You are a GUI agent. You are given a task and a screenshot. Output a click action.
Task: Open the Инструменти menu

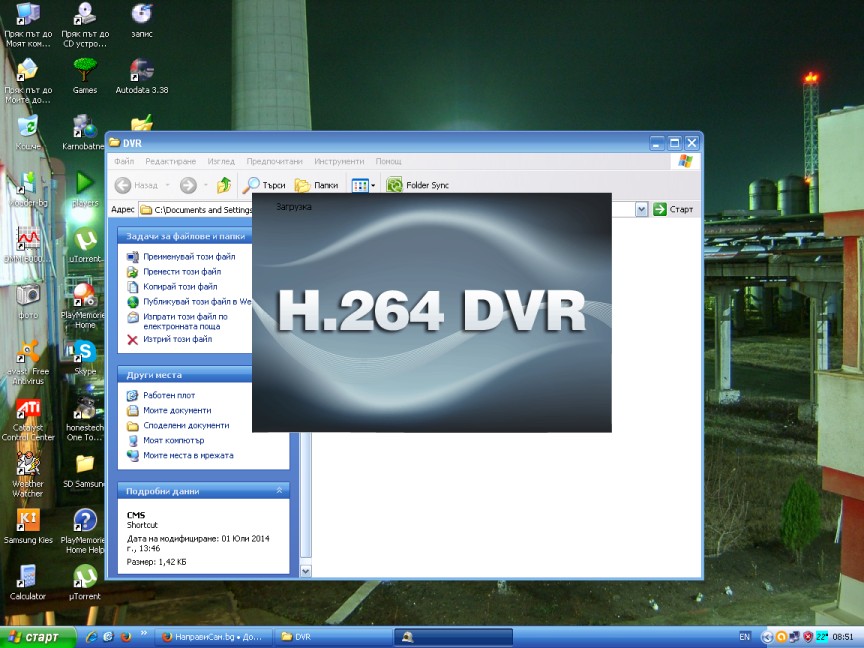(x=338, y=161)
